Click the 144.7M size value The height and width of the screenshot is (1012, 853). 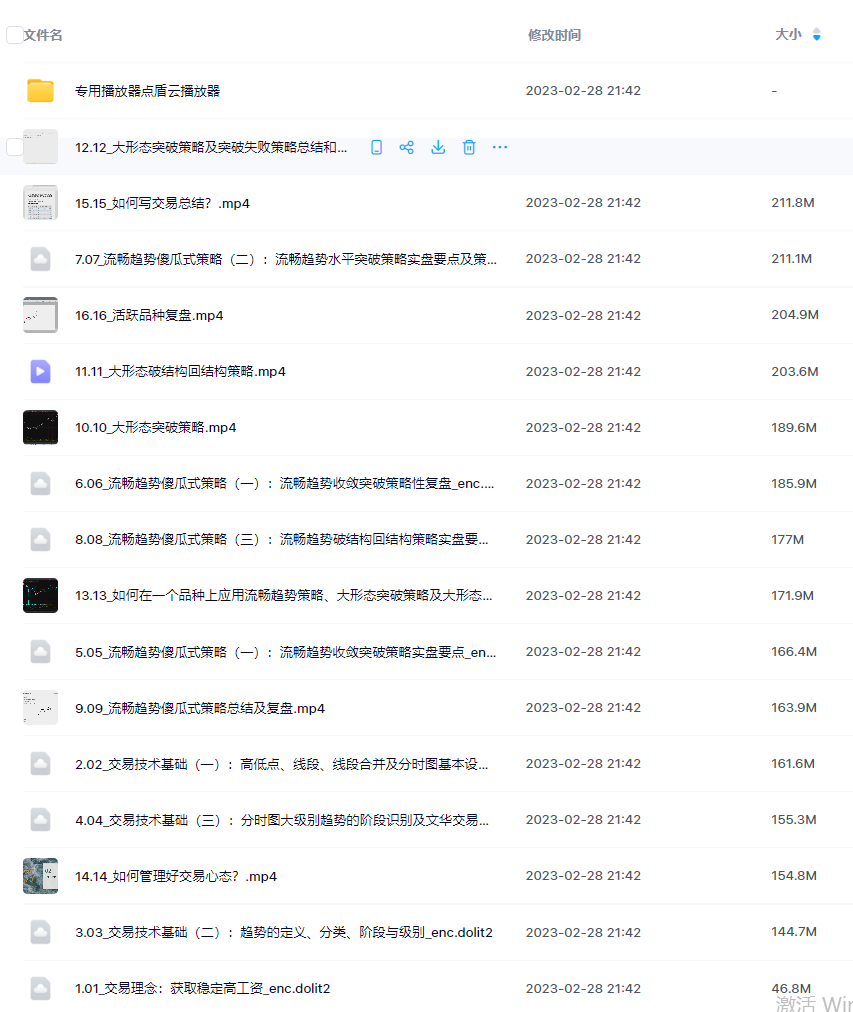pyautogui.click(x=794, y=932)
